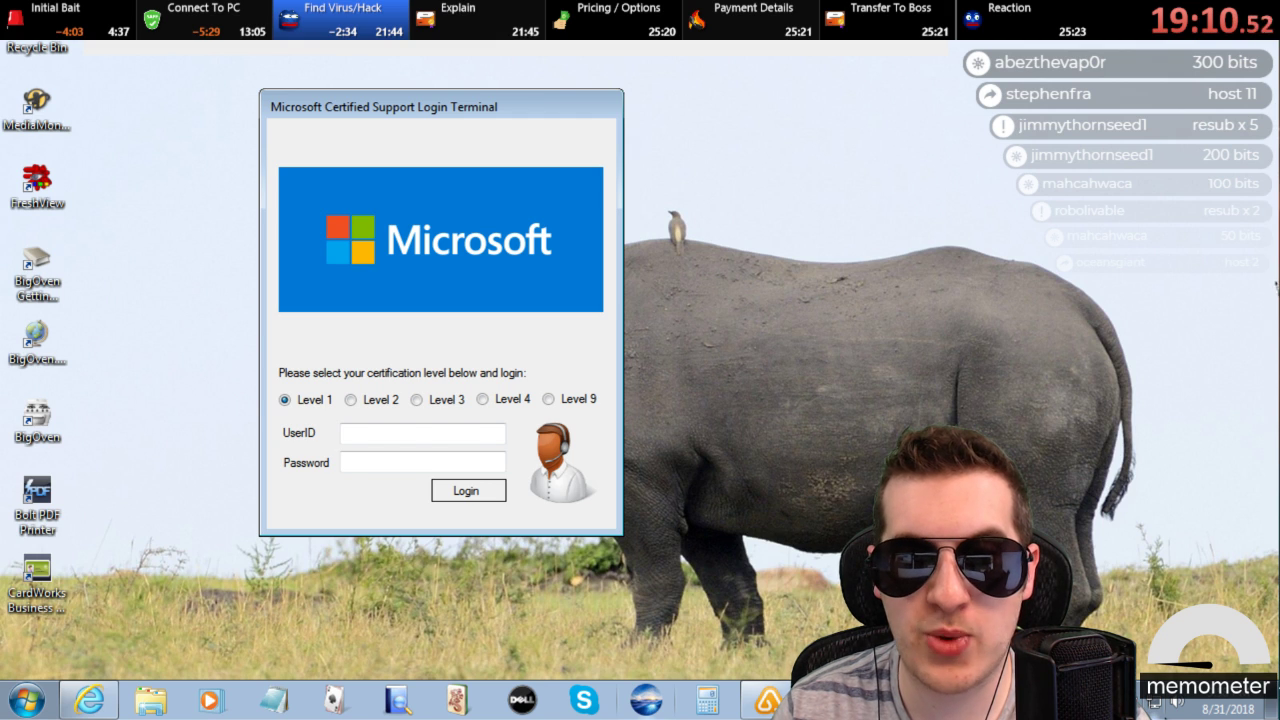
Task: Click the 8/31/2018 date in the tray
Action: pyautogui.click(x=1228, y=709)
